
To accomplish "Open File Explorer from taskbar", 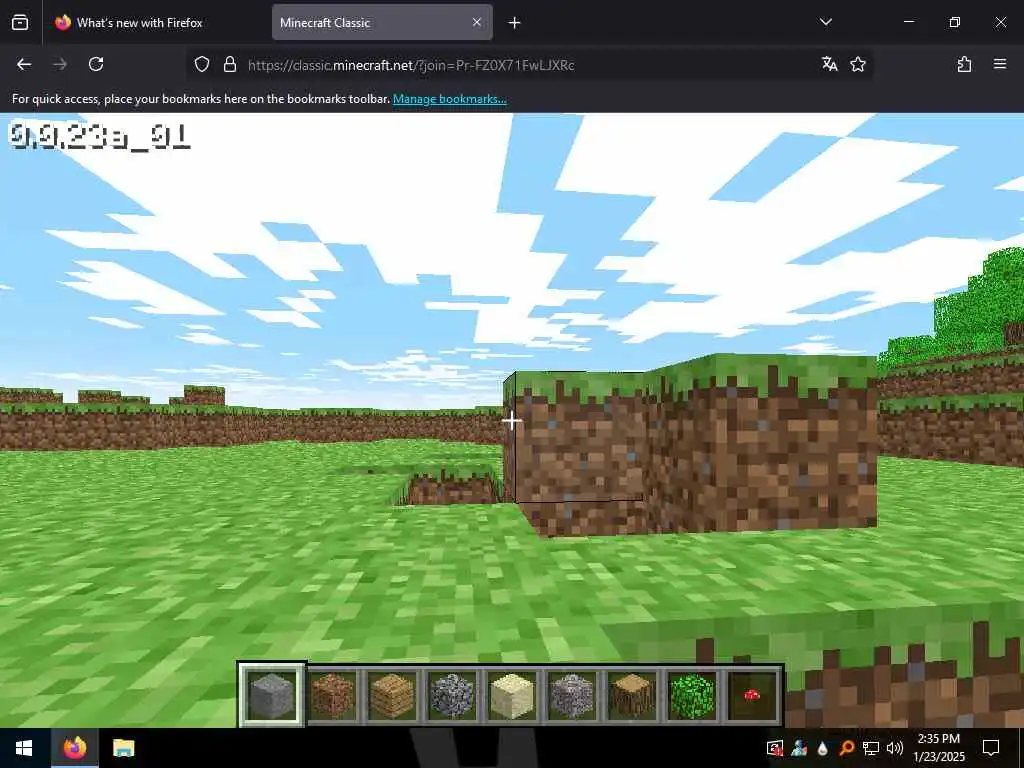I will (x=123, y=748).
